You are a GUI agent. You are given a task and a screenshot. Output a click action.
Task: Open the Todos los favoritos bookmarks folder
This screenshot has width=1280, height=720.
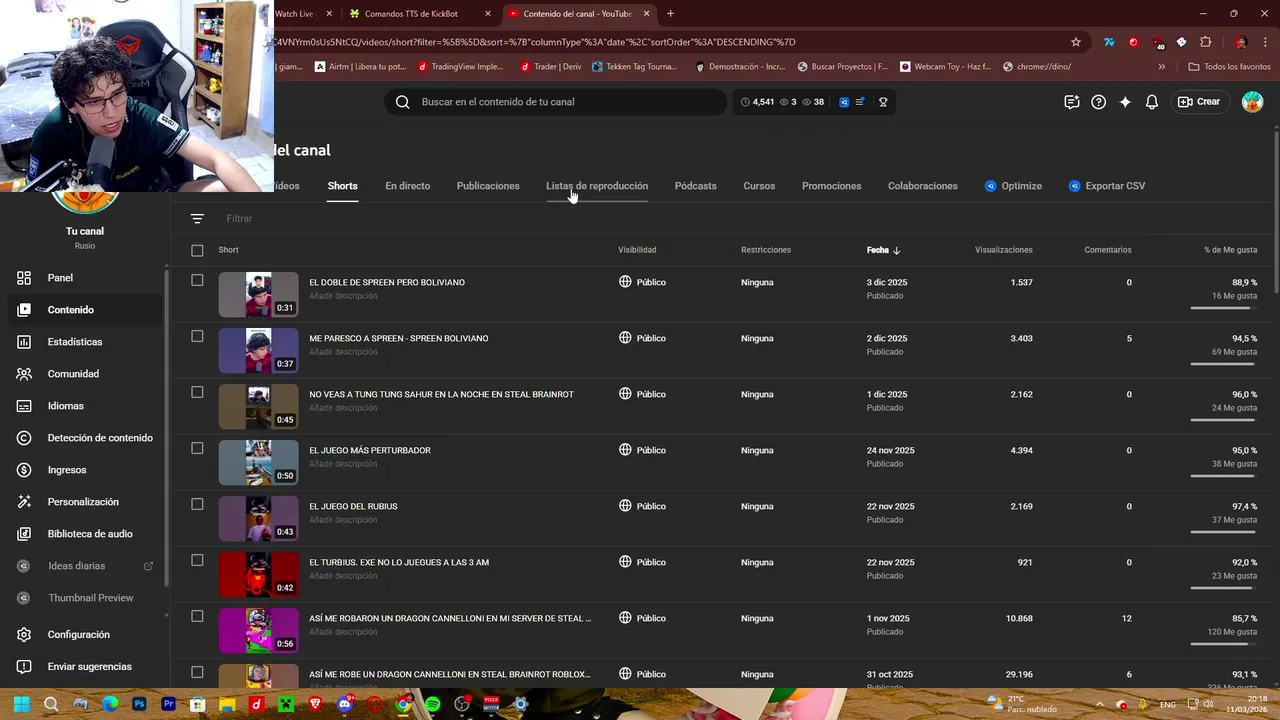(1229, 67)
